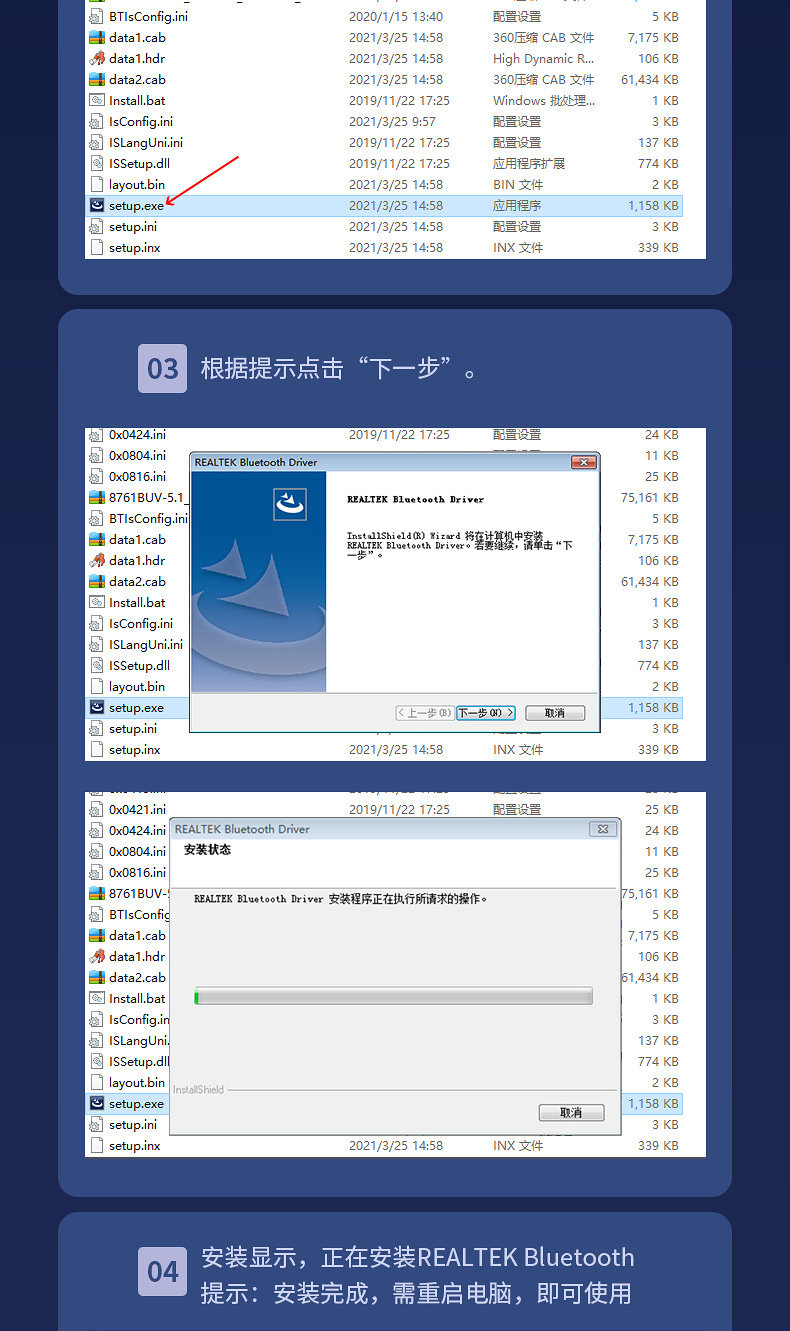The image size is (790, 1331).
Task: Click the "INX 文件" cell behind the 安装状态 dialog
Action: point(518,1145)
